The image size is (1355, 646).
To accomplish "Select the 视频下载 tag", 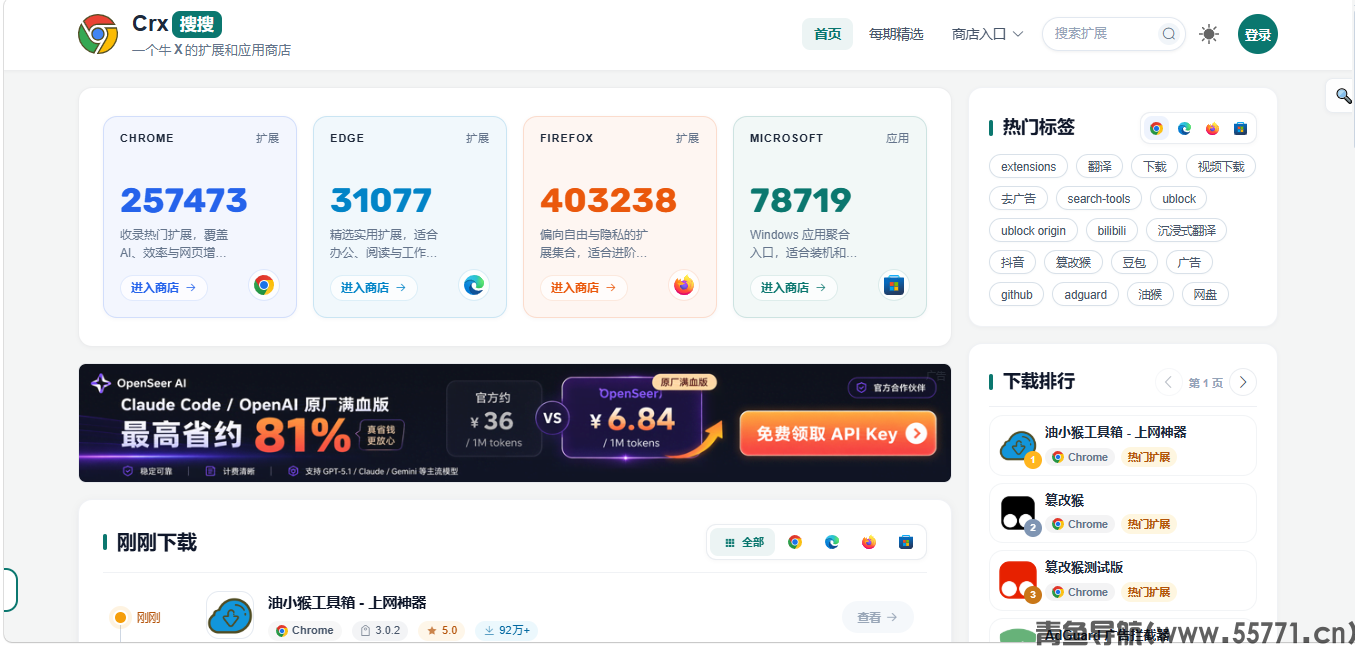I will [x=1221, y=167].
